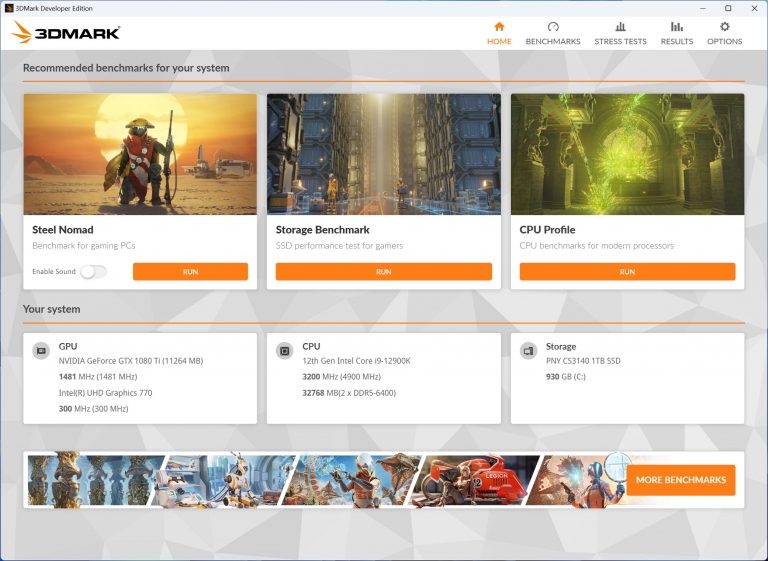This screenshot has height=561, width=768.
Task: Click the 'Your system' heading
Action: coord(51,309)
